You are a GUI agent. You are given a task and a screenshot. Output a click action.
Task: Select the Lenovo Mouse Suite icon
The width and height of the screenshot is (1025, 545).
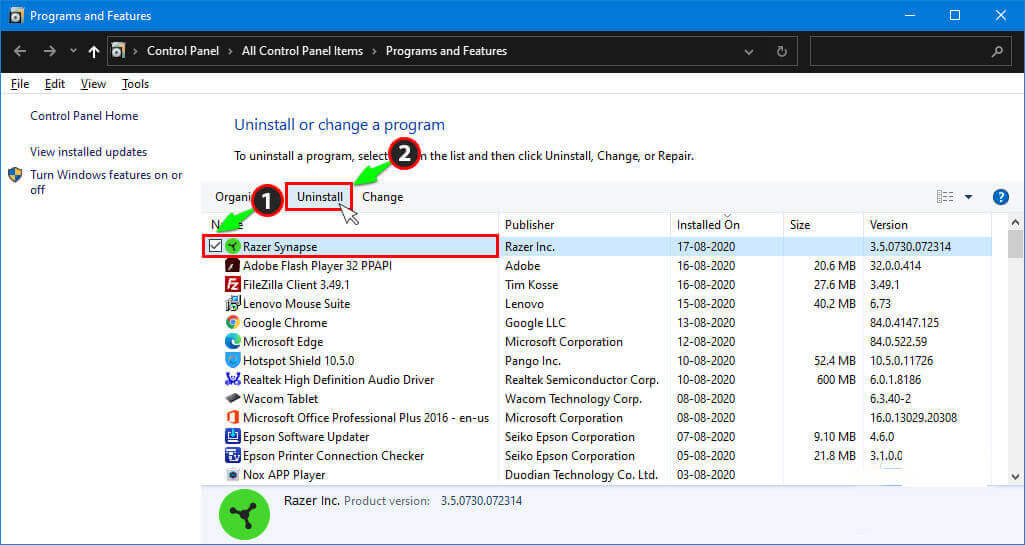pos(232,304)
